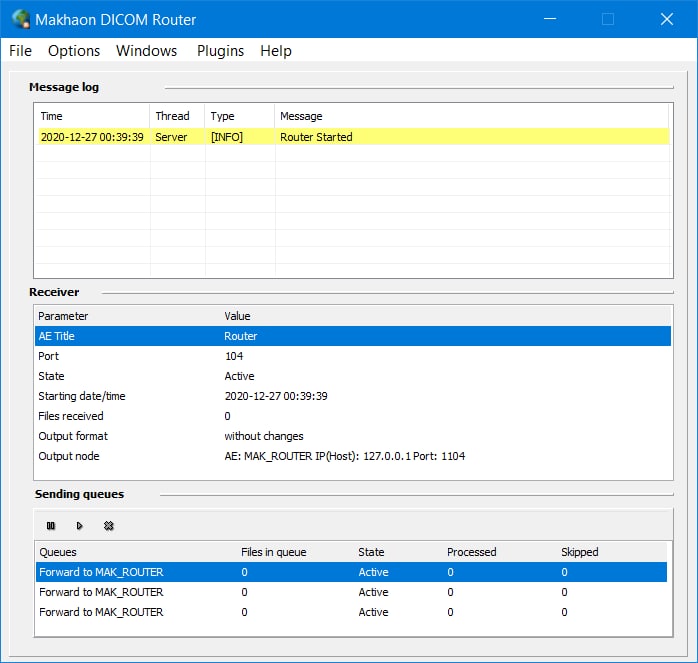Click the Value column header in Receiver
The image size is (698, 663).
tap(446, 316)
